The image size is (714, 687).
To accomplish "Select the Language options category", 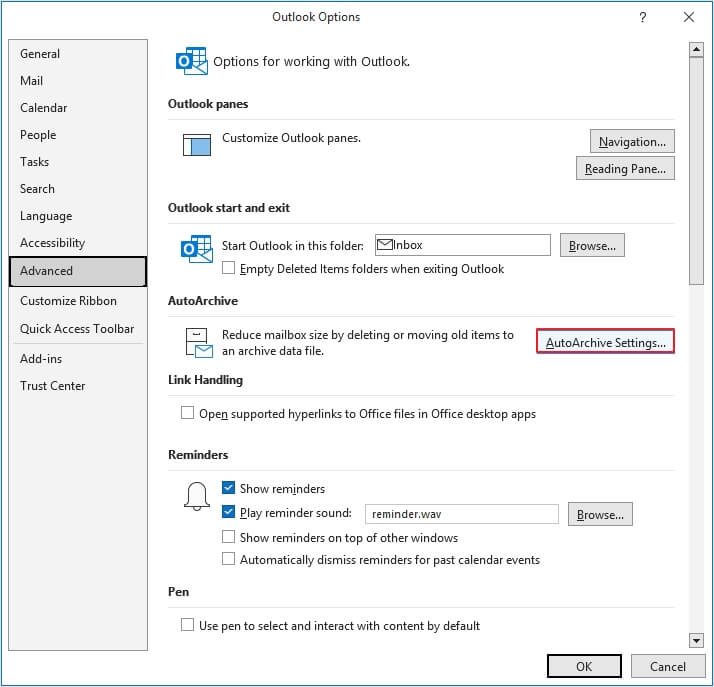I will point(78,216).
